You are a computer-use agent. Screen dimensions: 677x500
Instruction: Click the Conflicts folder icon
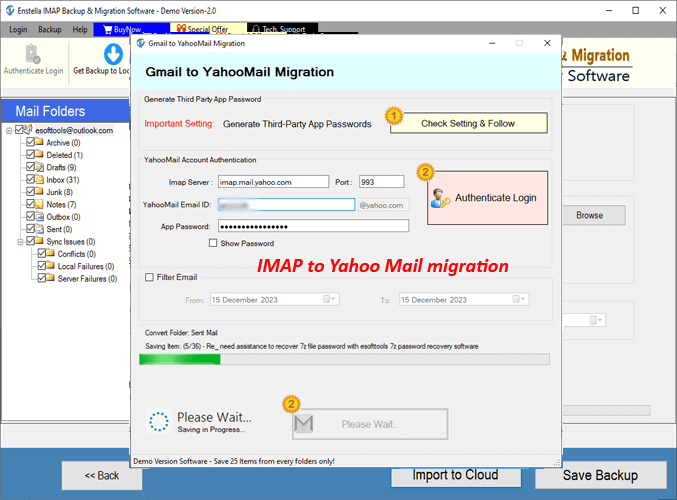(51, 253)
